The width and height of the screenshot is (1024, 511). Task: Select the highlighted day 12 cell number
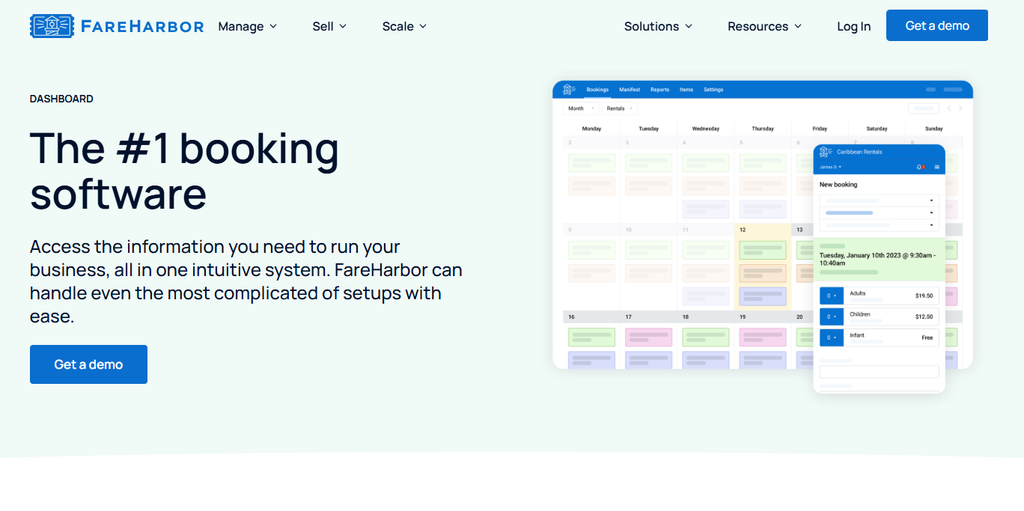click(x=743, y=229)
